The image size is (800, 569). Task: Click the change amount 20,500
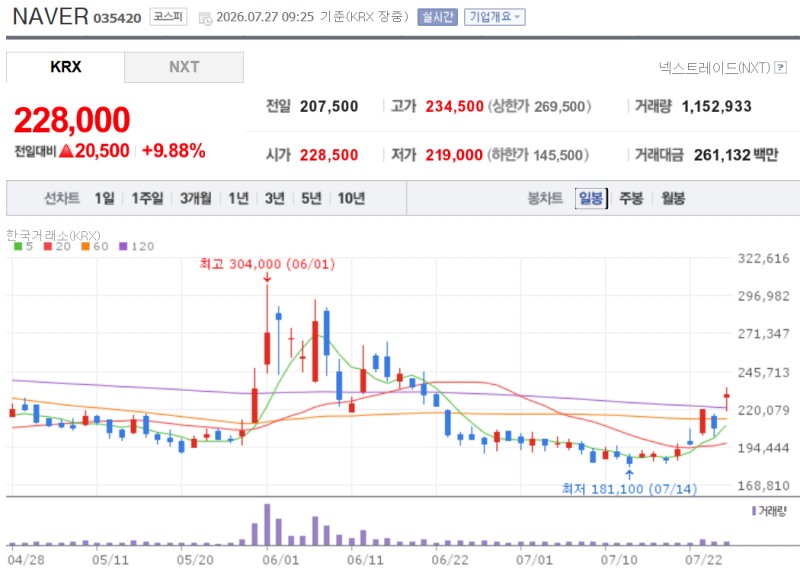click(102, 151)
